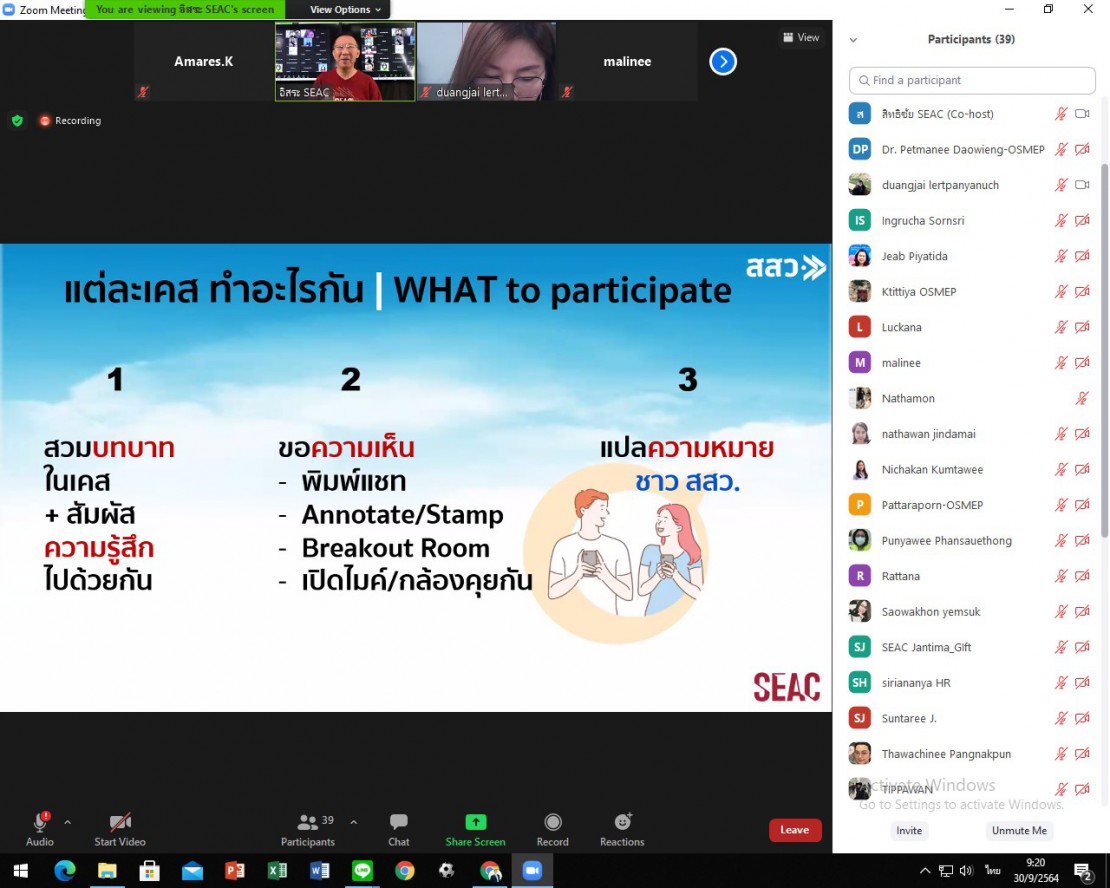Click the green encryption shield icon
This screenshot has height=888, width=1110.
[17, 120]
